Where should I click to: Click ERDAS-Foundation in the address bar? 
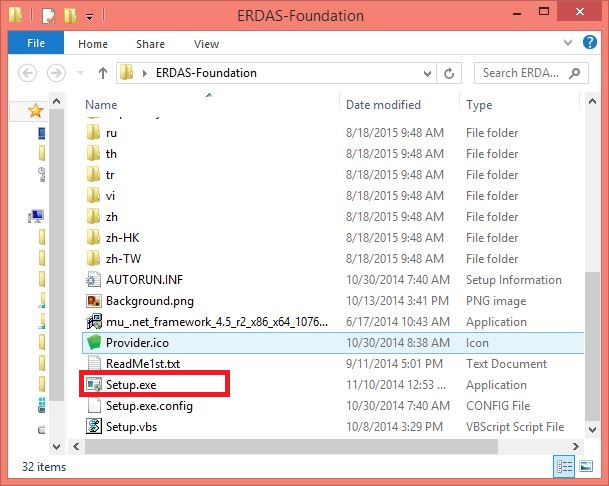tap(206, 73)
